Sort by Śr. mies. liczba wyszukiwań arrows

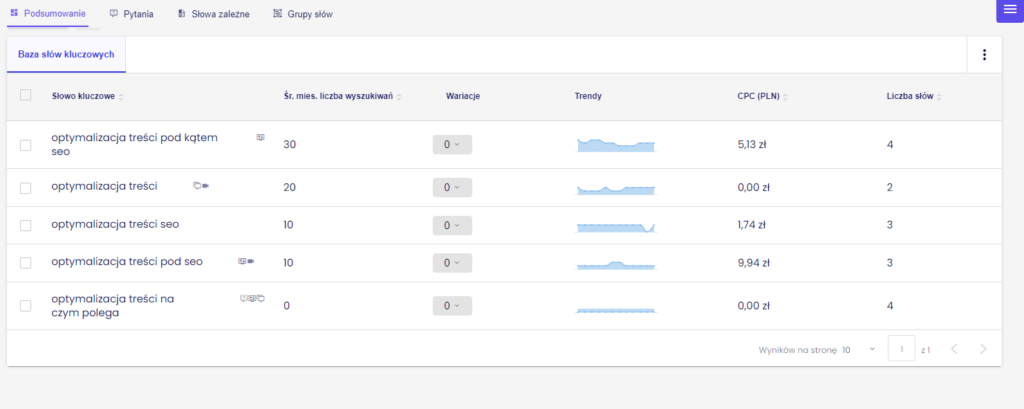tap(399, 97)
